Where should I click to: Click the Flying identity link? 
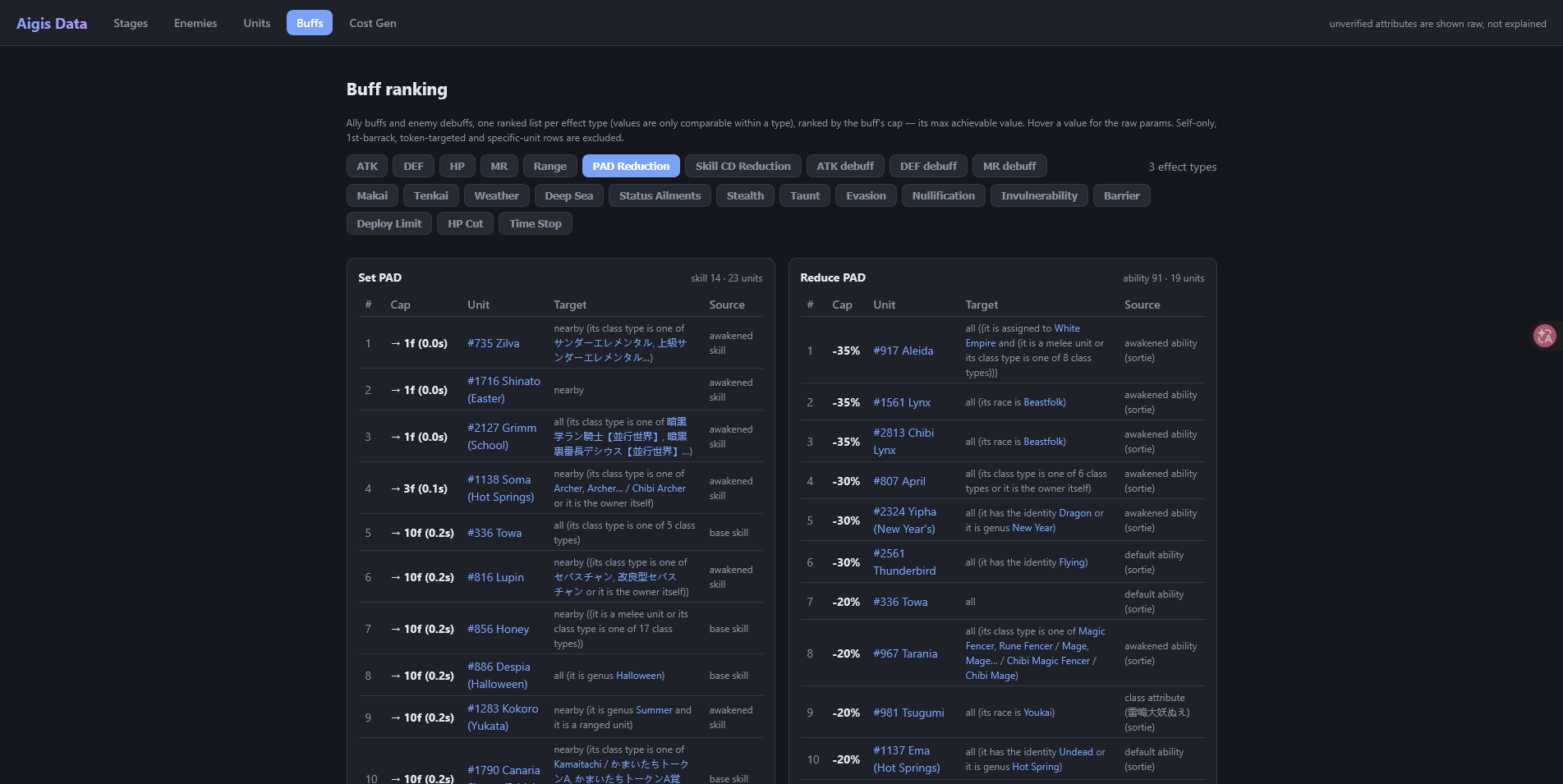coord(1072,562)
